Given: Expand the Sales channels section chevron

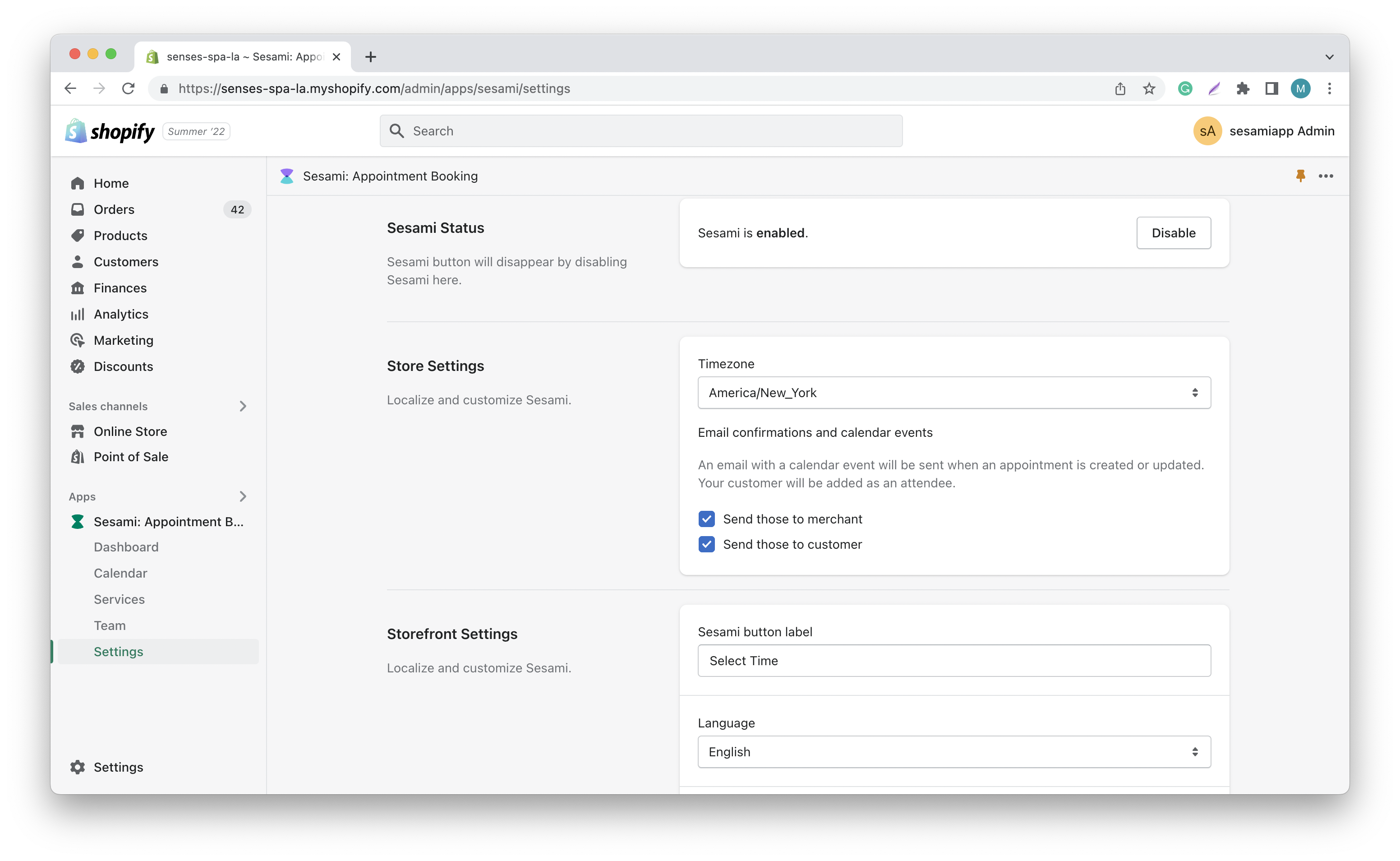Looking at the screenshot, I should click(243, 406).
